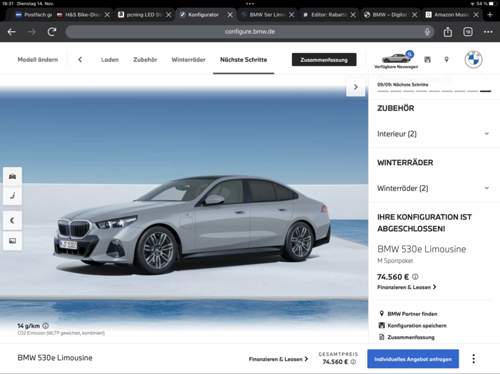Click the saved configurations garage icon
Viewport: 500px width, 374px height.
click(x=427, y=60)
